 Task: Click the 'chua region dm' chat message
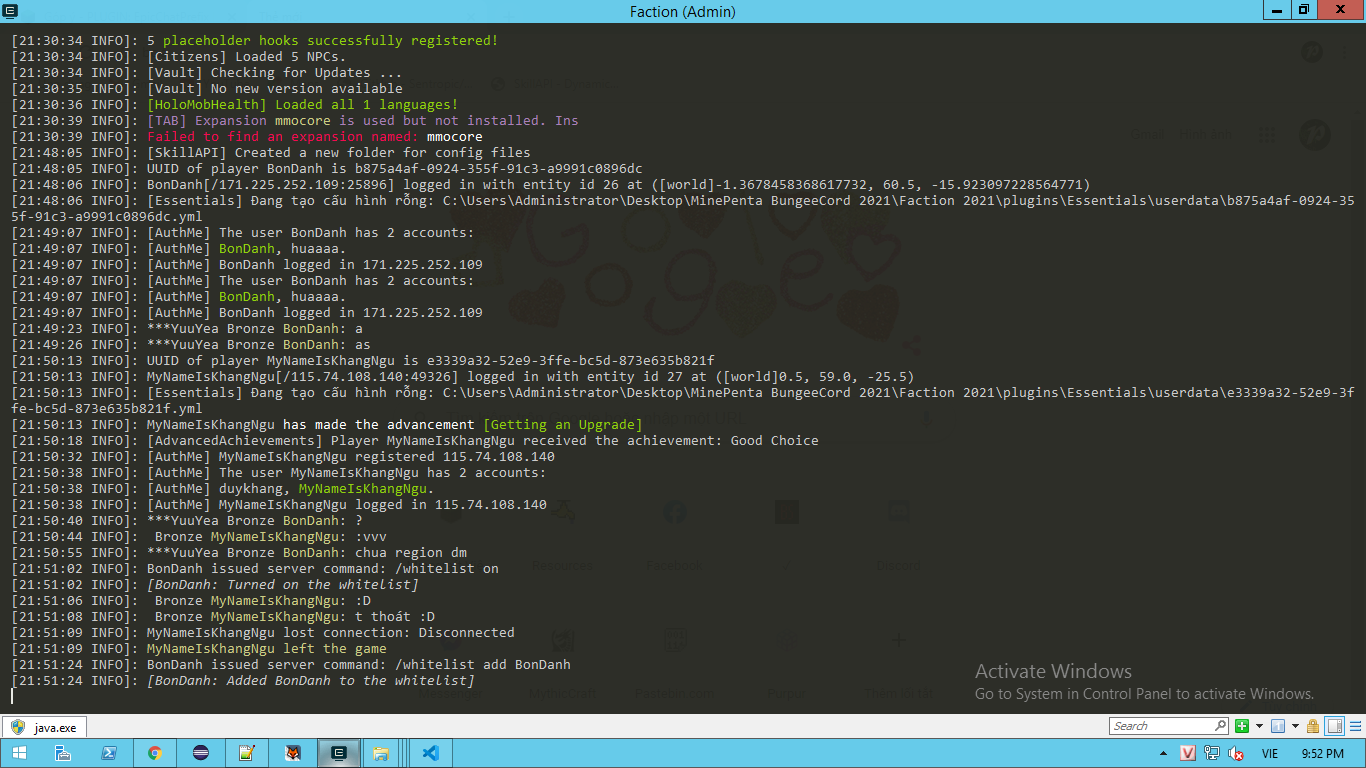coord(411,553)
